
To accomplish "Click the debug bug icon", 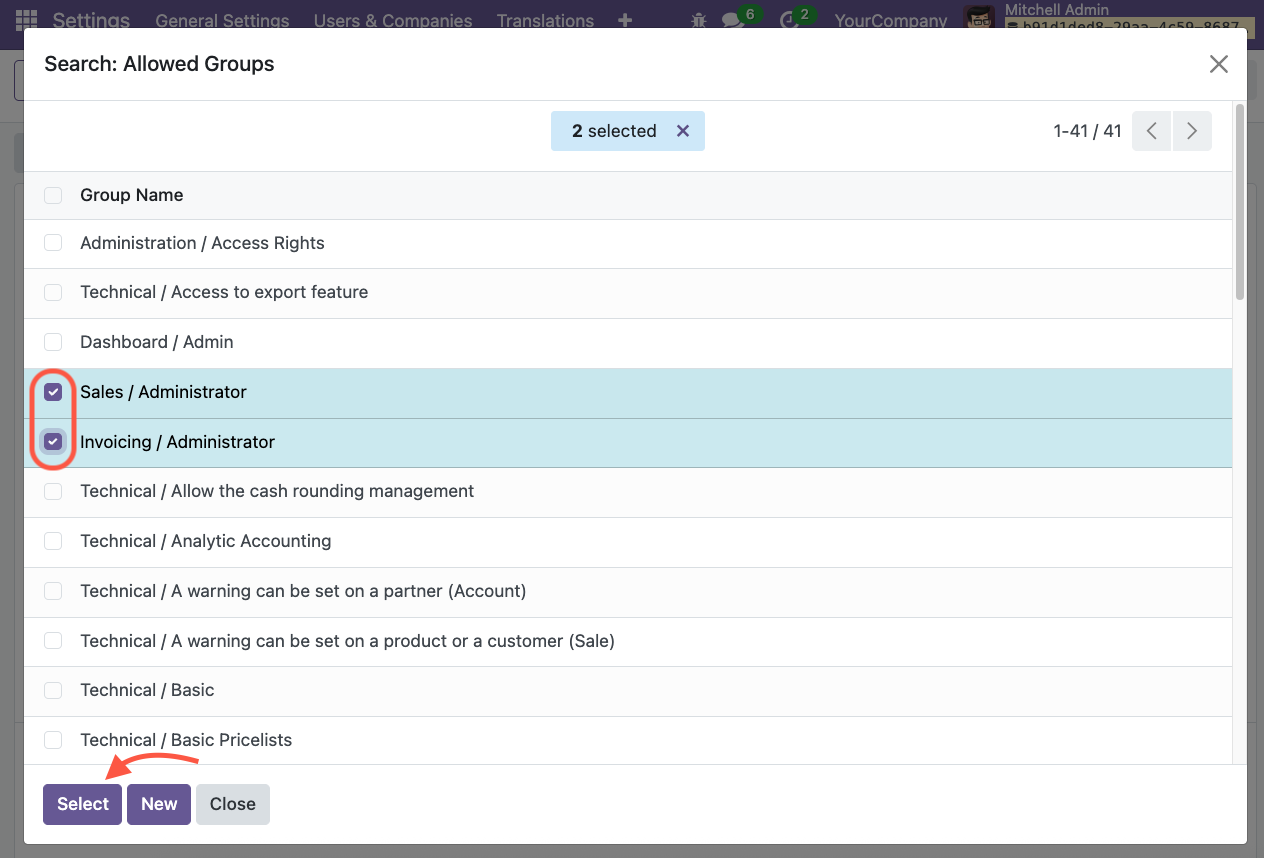I will [698, 20].
